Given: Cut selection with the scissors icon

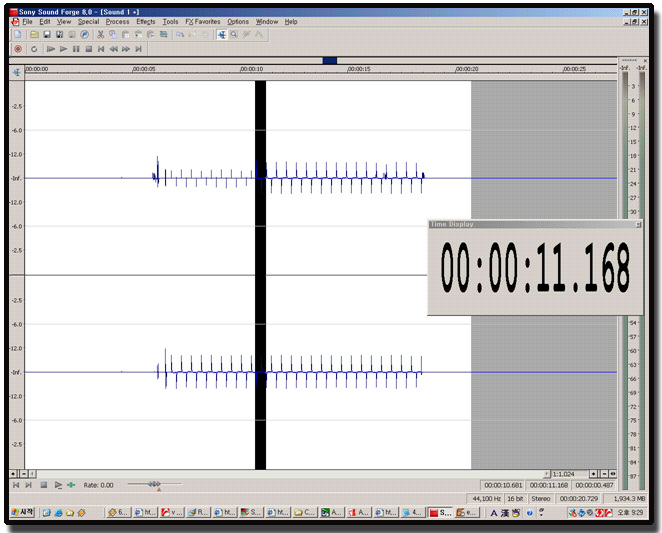Looking at the screenshot, I should (x=100, y=35).
